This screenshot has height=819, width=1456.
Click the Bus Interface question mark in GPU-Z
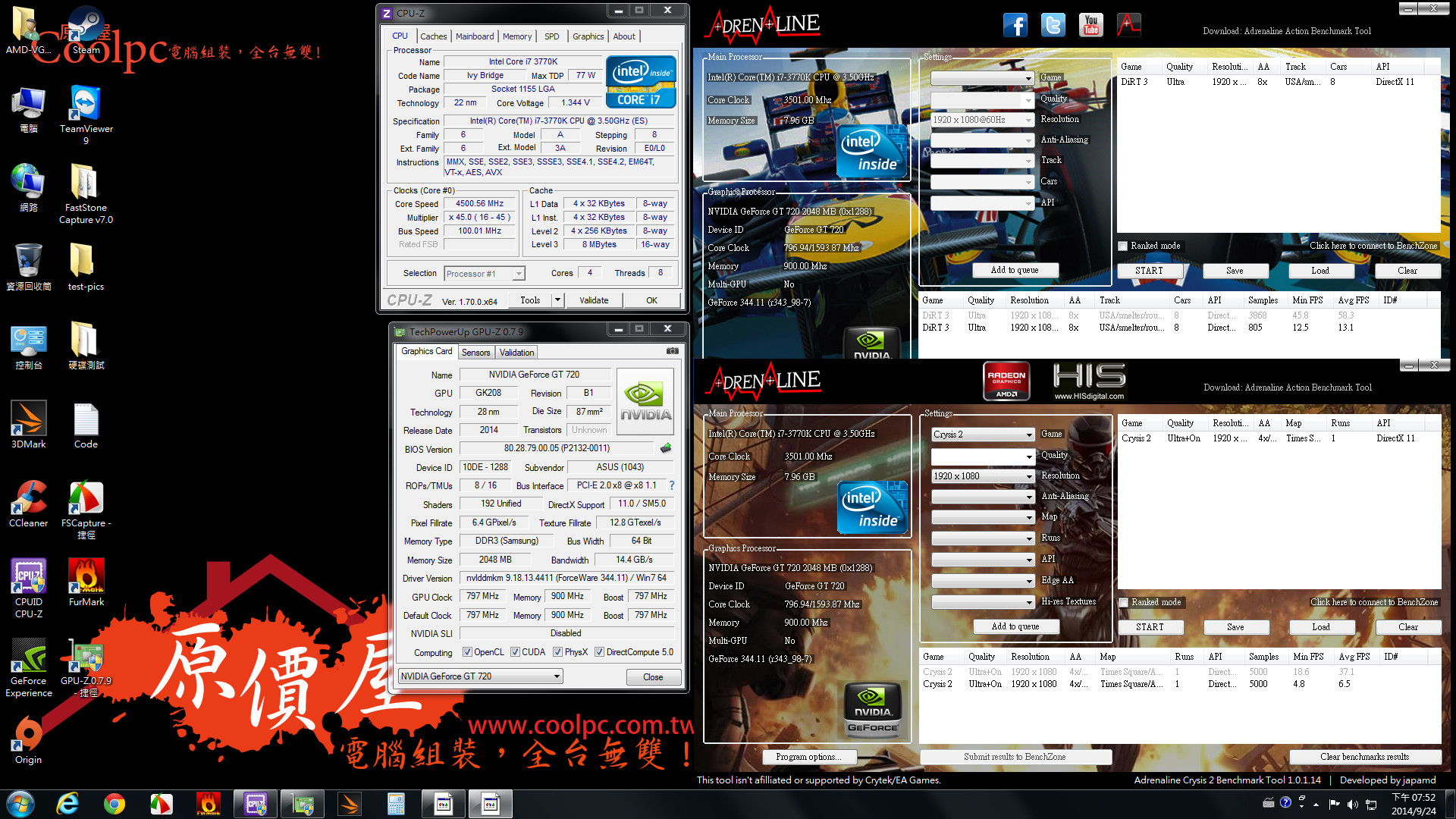coord(671,485)
